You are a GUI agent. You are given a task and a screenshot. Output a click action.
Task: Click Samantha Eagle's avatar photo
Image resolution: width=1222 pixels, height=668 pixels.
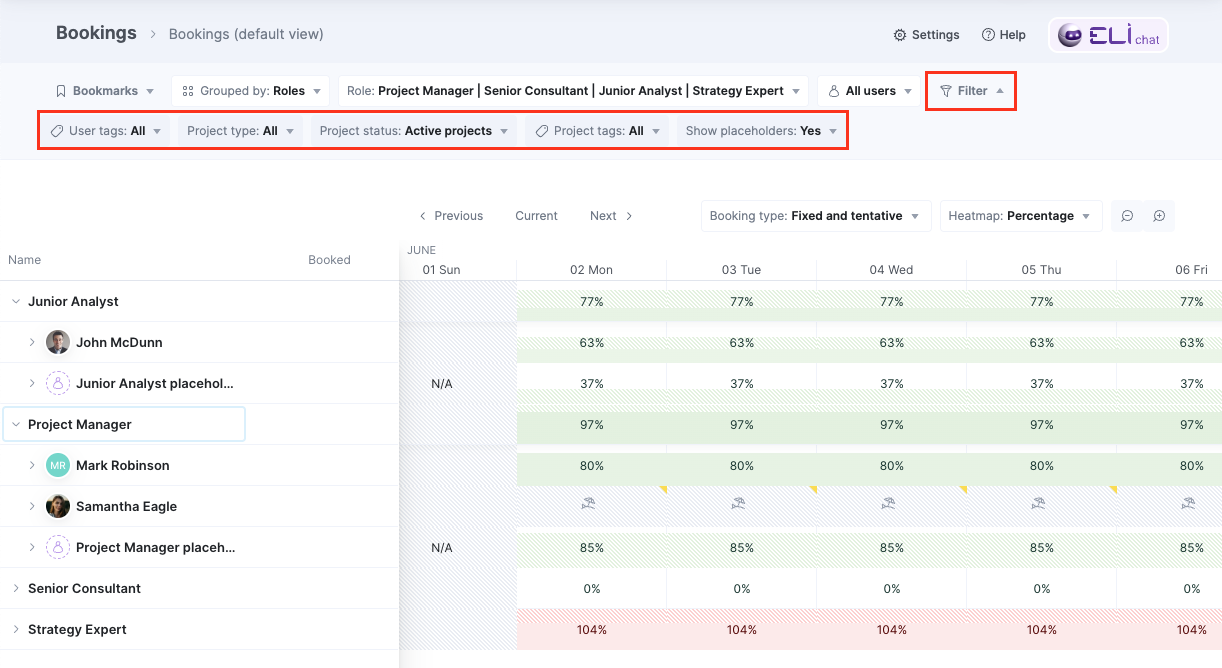[58, 506]
